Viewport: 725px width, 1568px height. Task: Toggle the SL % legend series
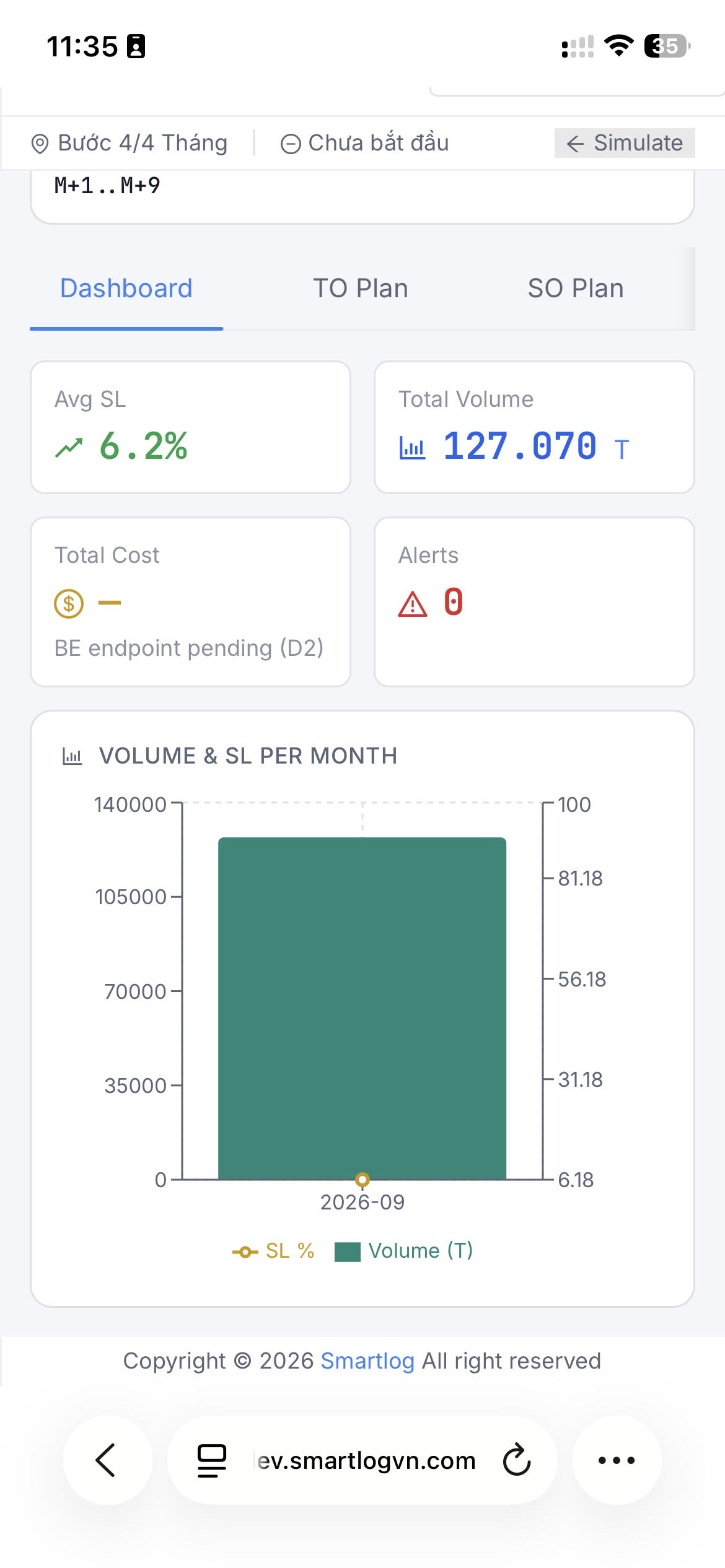click(273, 1251)
